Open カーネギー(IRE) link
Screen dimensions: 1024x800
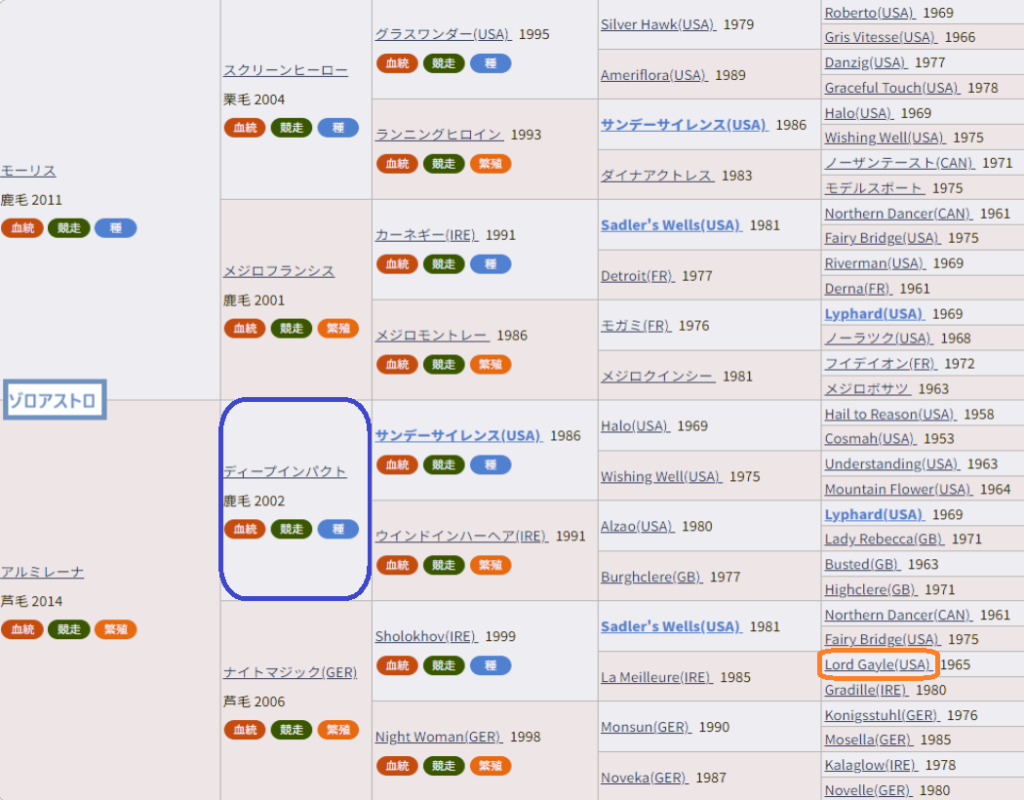click(426, 235)
